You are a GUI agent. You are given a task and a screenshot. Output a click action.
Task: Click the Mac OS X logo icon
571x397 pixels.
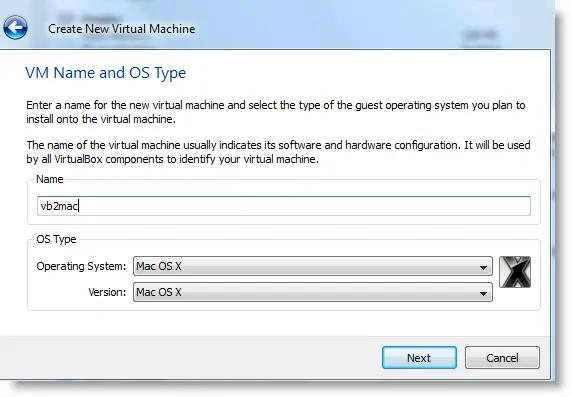[x=515, y=272]
